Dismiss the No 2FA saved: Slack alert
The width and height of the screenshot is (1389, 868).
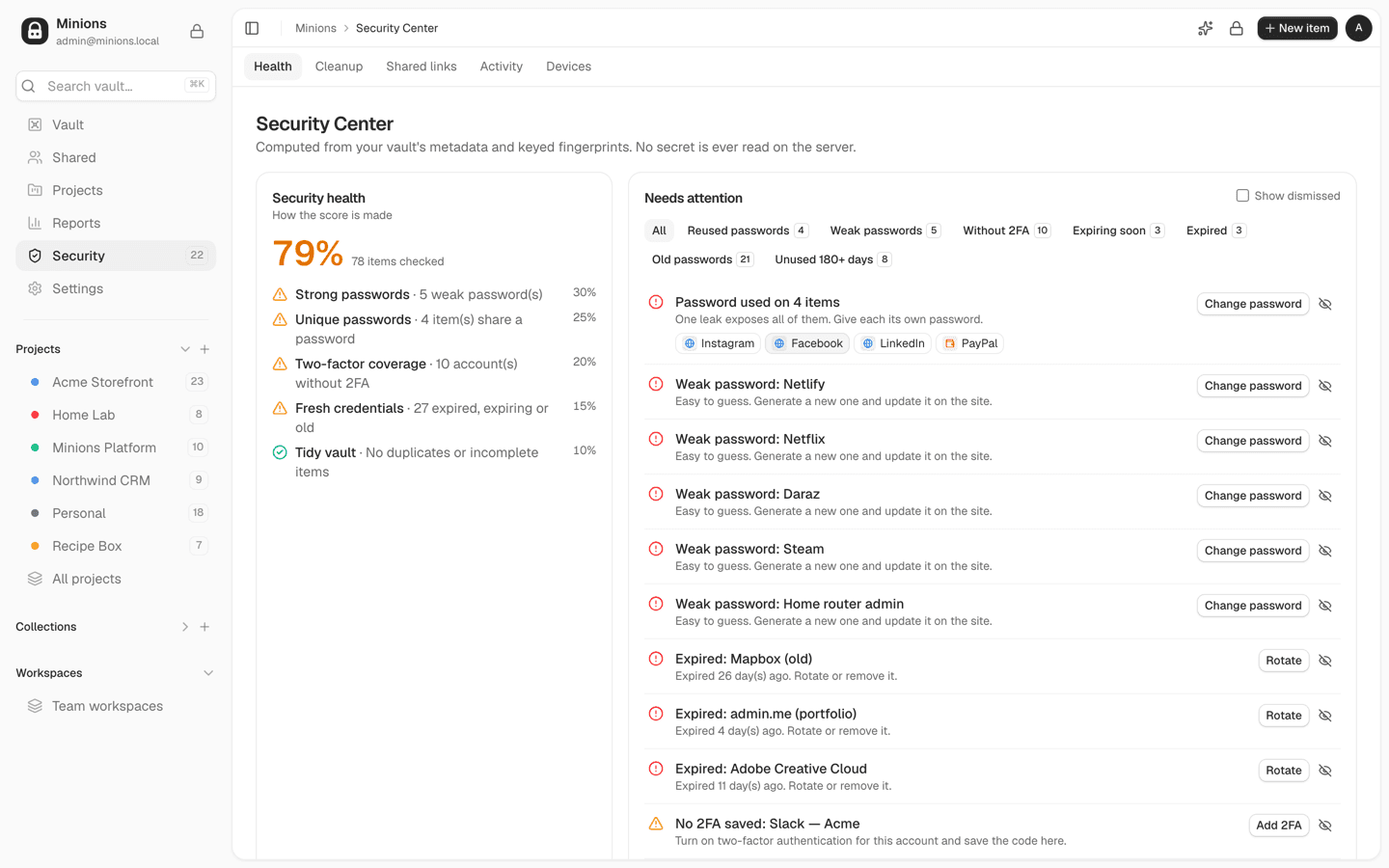(x=1325, y=826)
